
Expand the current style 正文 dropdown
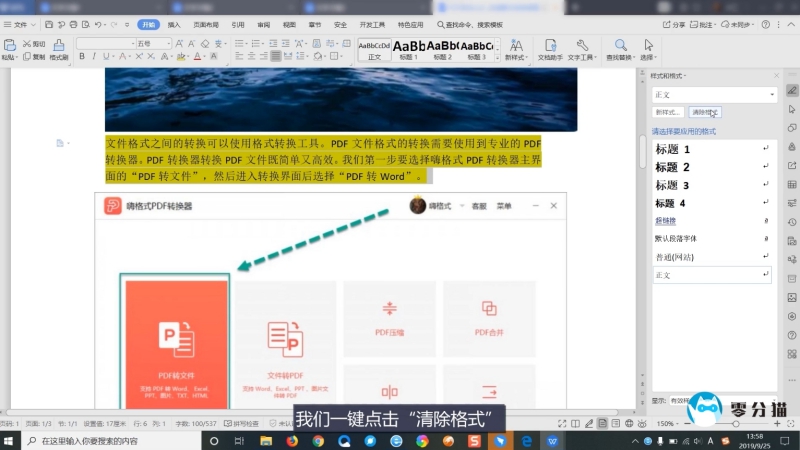click(771, 94)
